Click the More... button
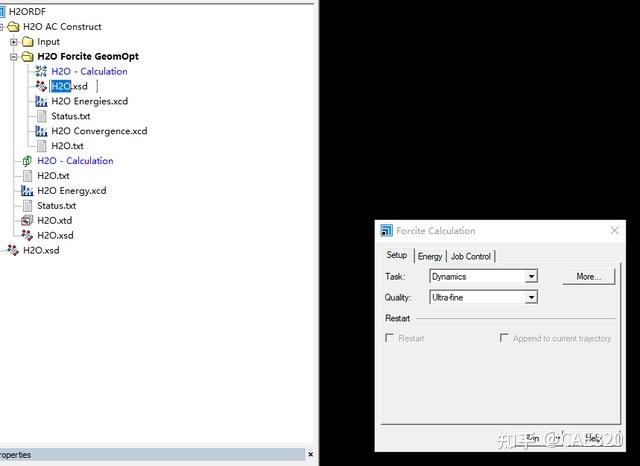The image size is (640, 466). [588, 277]
